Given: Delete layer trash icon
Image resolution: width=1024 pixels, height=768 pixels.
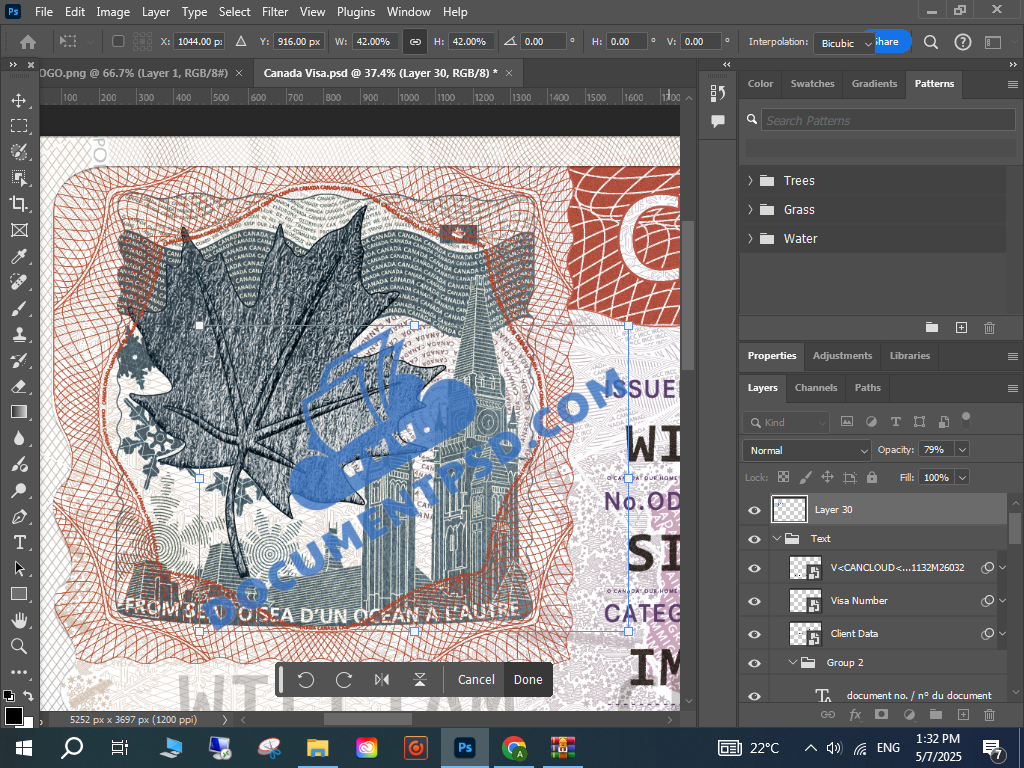Looking at the screenshot, I should (989, 715).
